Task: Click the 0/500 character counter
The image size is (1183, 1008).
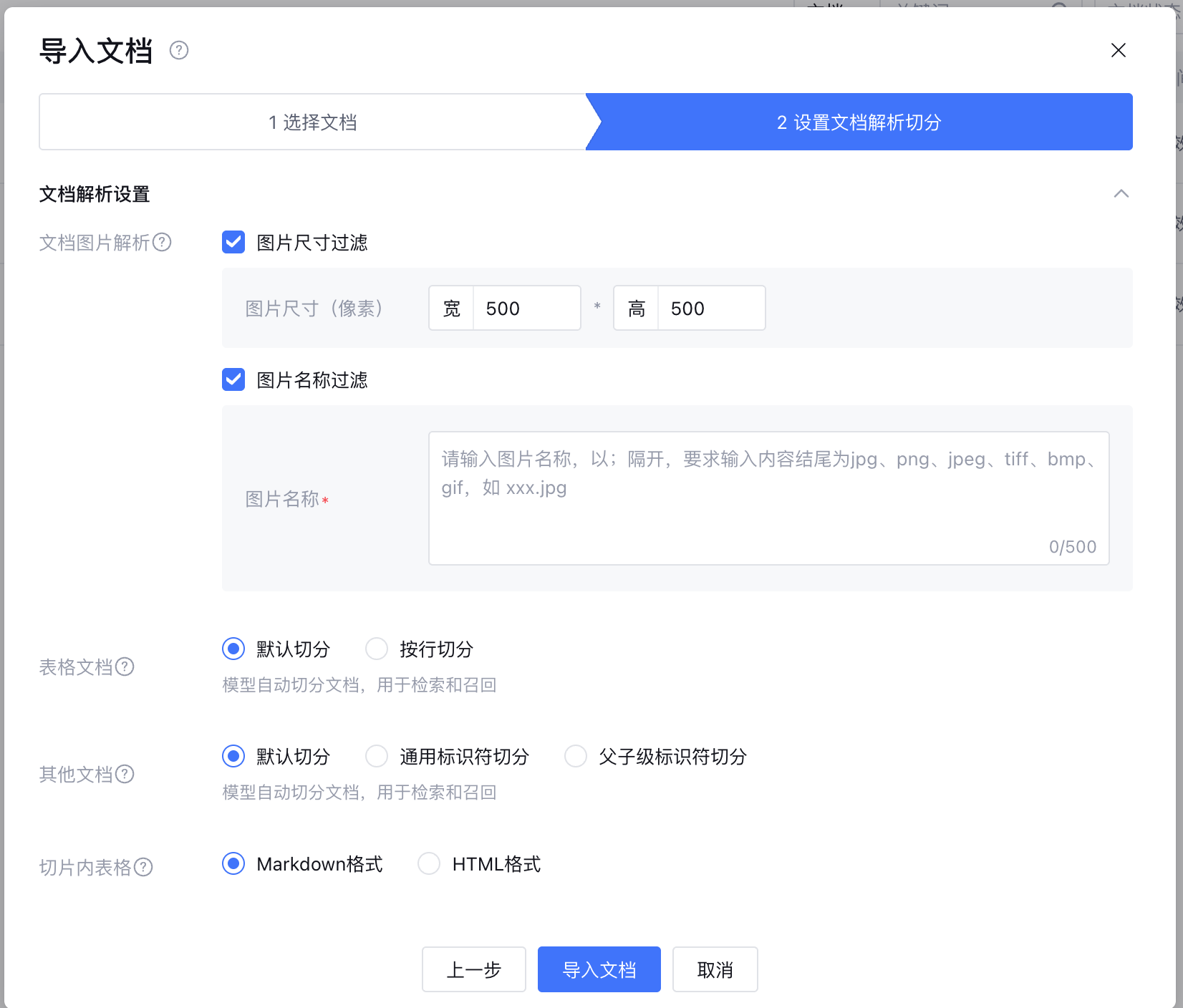Action: click(x=1073, y=547)
